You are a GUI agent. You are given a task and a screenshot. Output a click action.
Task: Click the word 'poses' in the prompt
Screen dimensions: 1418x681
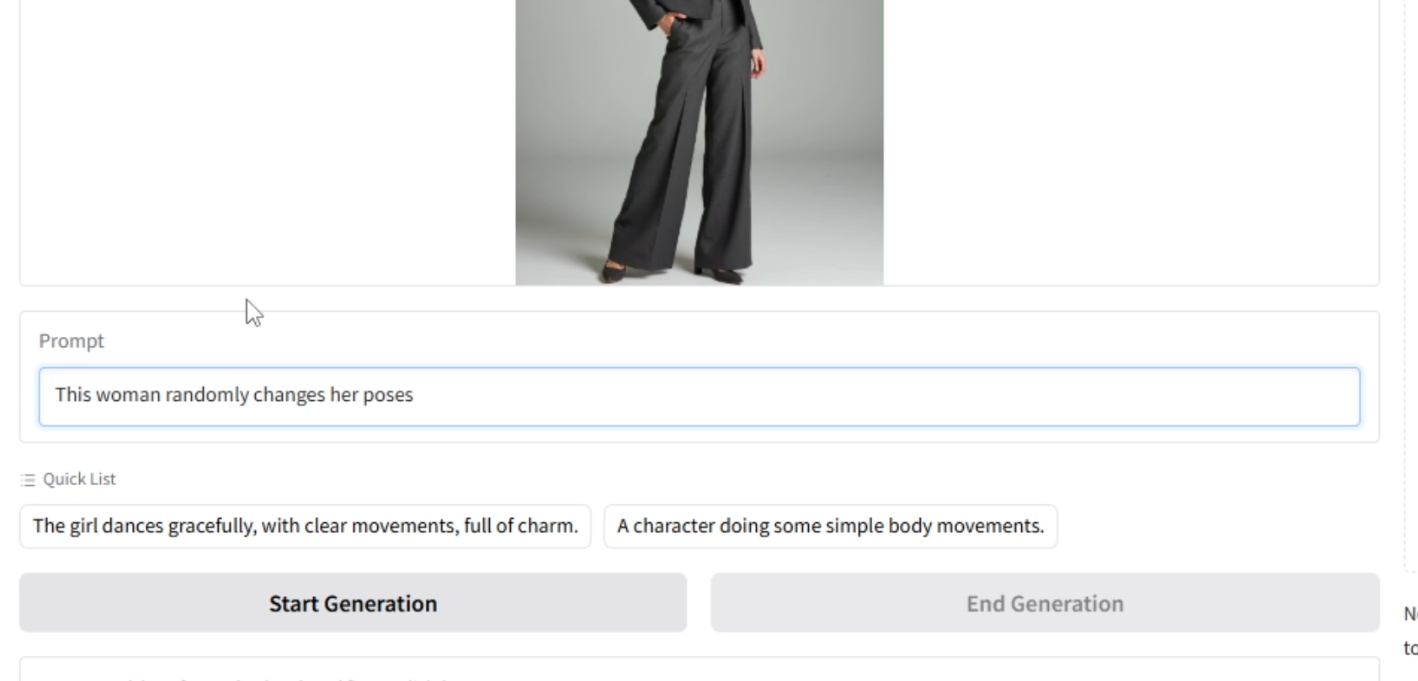[x=388, y=395]
